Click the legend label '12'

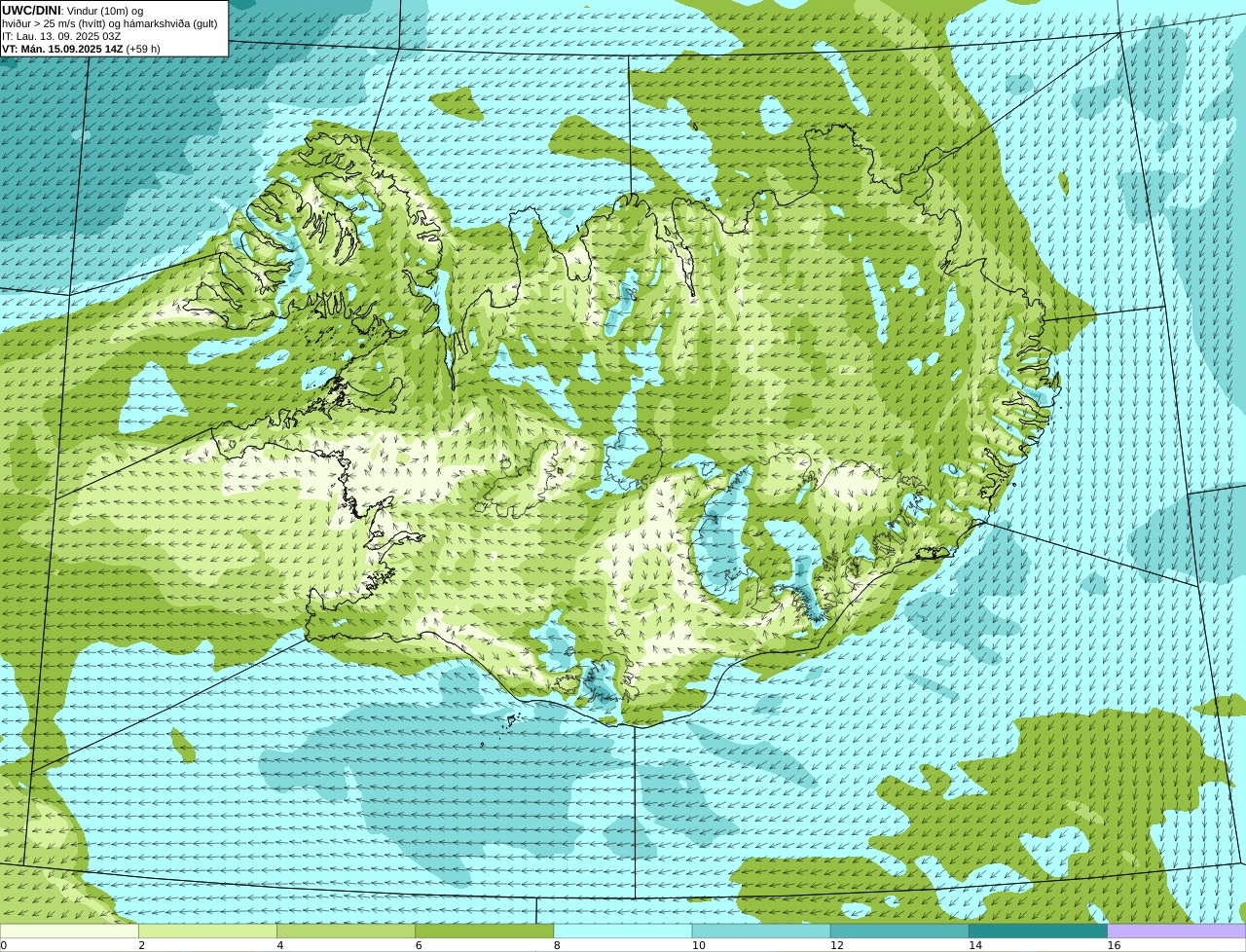[837, 945]
